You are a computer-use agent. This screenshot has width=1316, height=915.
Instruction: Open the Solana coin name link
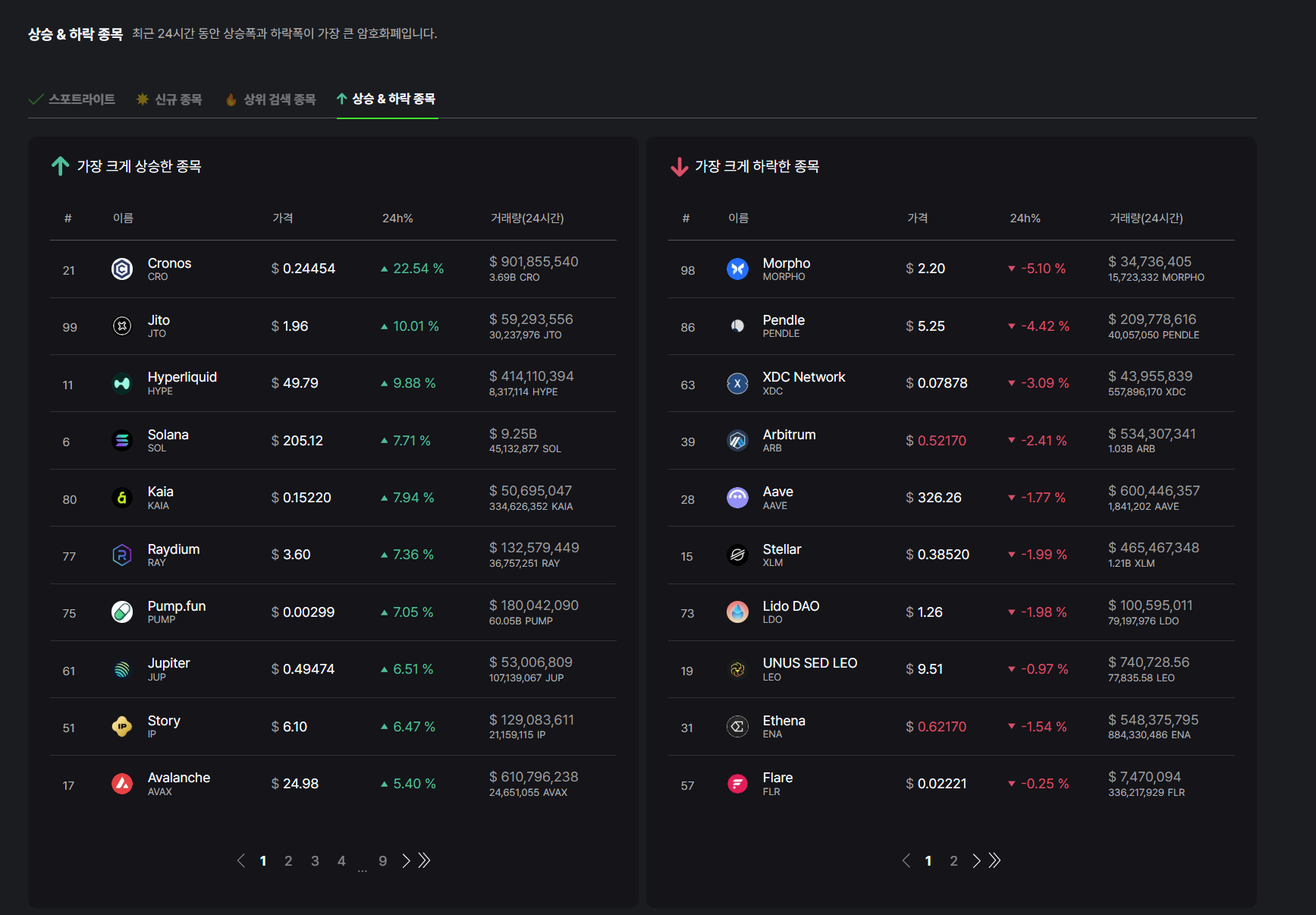point(168,435)
